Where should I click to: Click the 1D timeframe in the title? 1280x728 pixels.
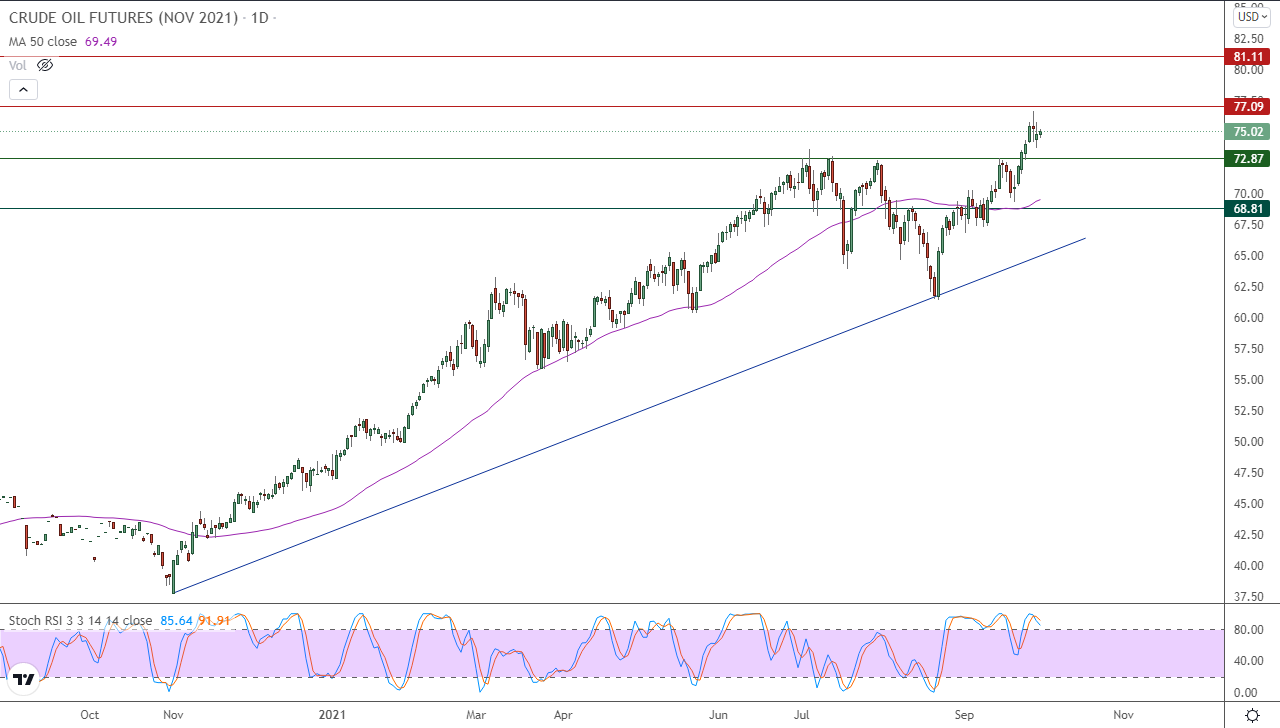click(259, 18)
